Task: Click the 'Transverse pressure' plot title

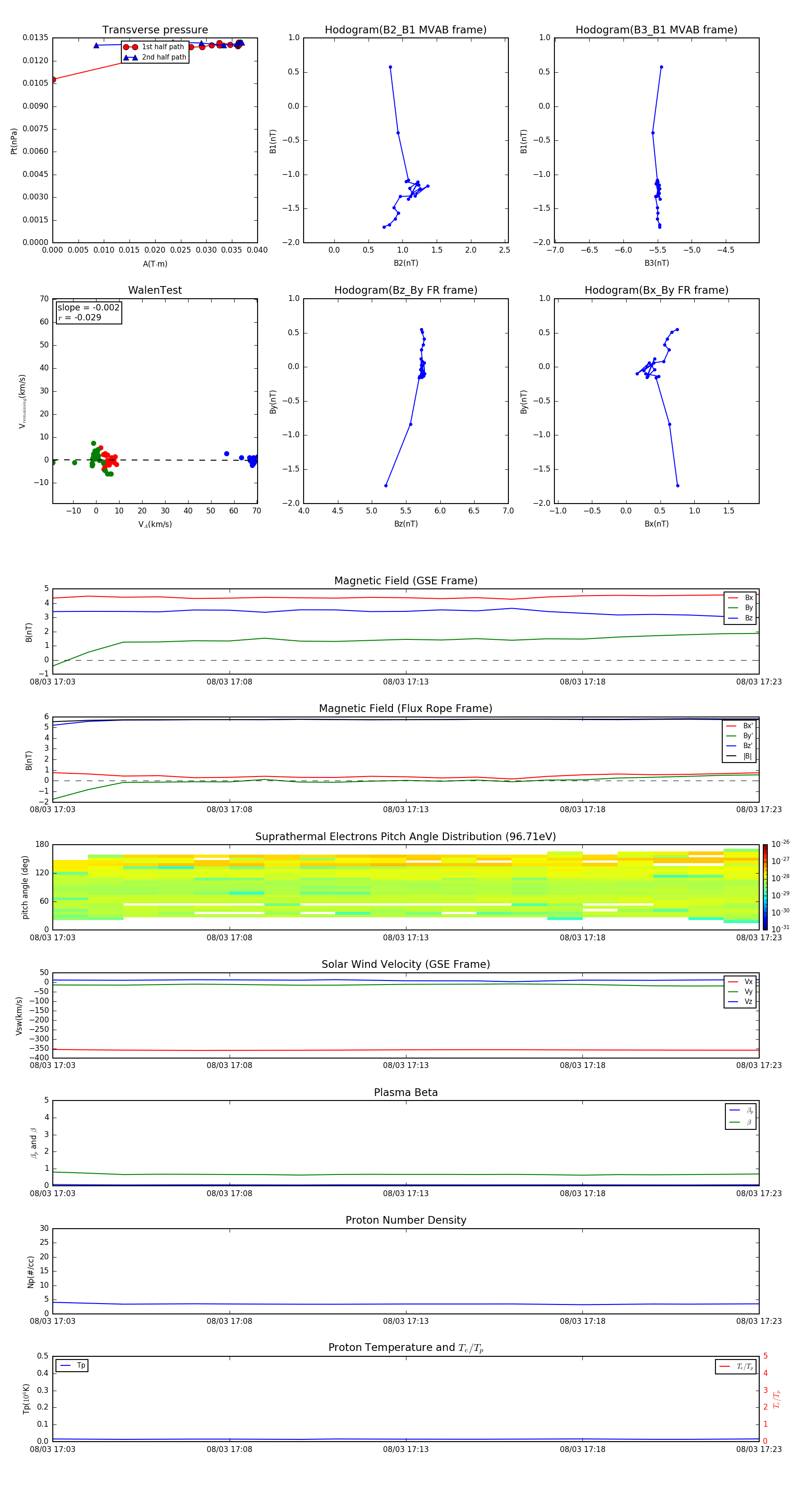Action: tap(155, 30)
